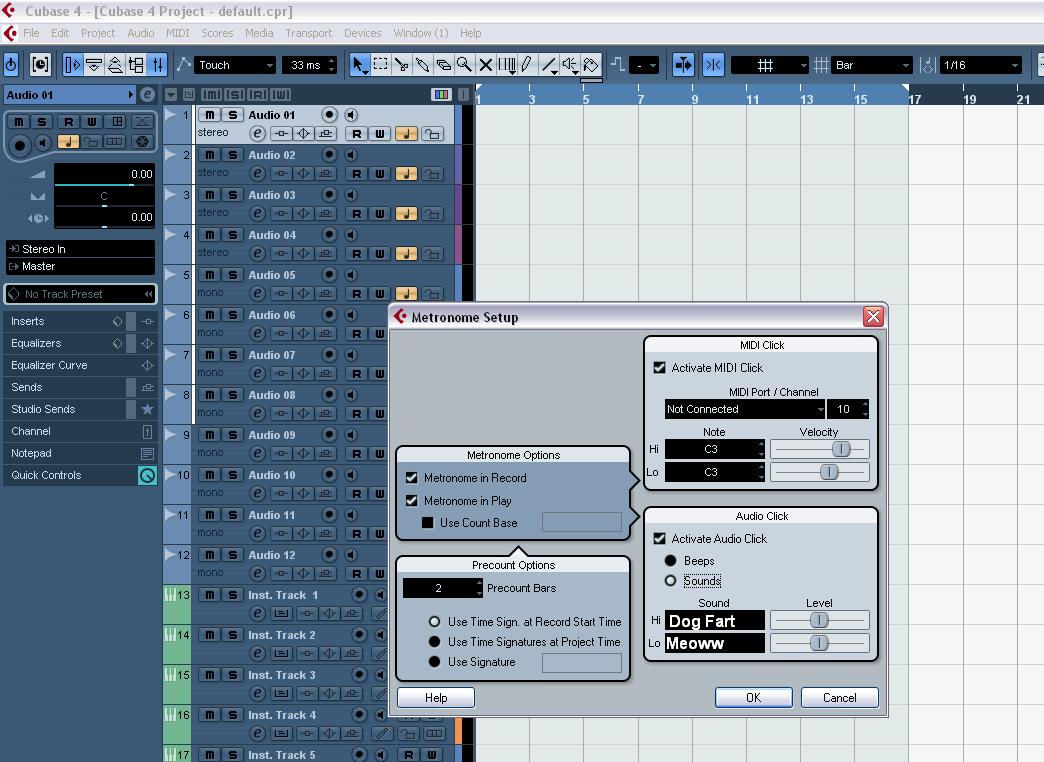Open the Project menu
This screenshot has width=1044, height=762.
[x=98, y=33]
